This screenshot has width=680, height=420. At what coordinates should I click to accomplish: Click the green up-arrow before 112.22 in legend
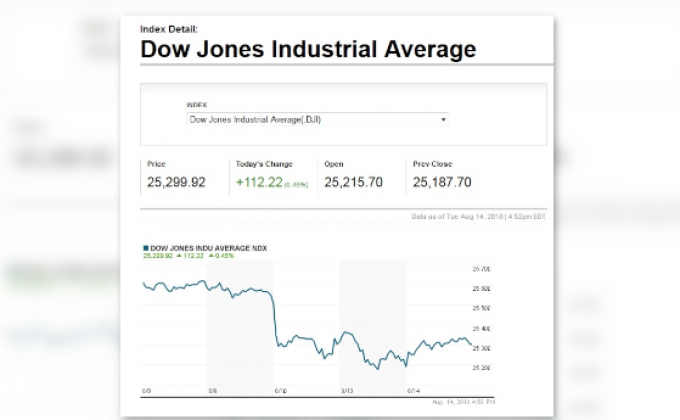[179, 256]
